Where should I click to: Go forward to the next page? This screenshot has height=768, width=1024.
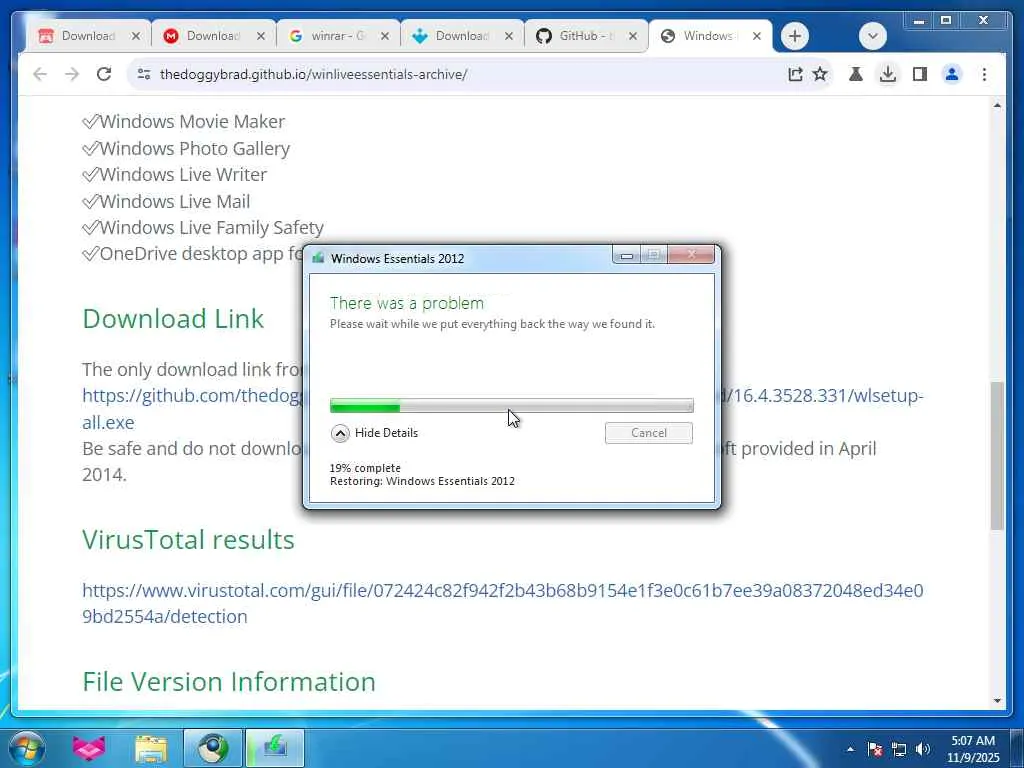tap(72, 74)
